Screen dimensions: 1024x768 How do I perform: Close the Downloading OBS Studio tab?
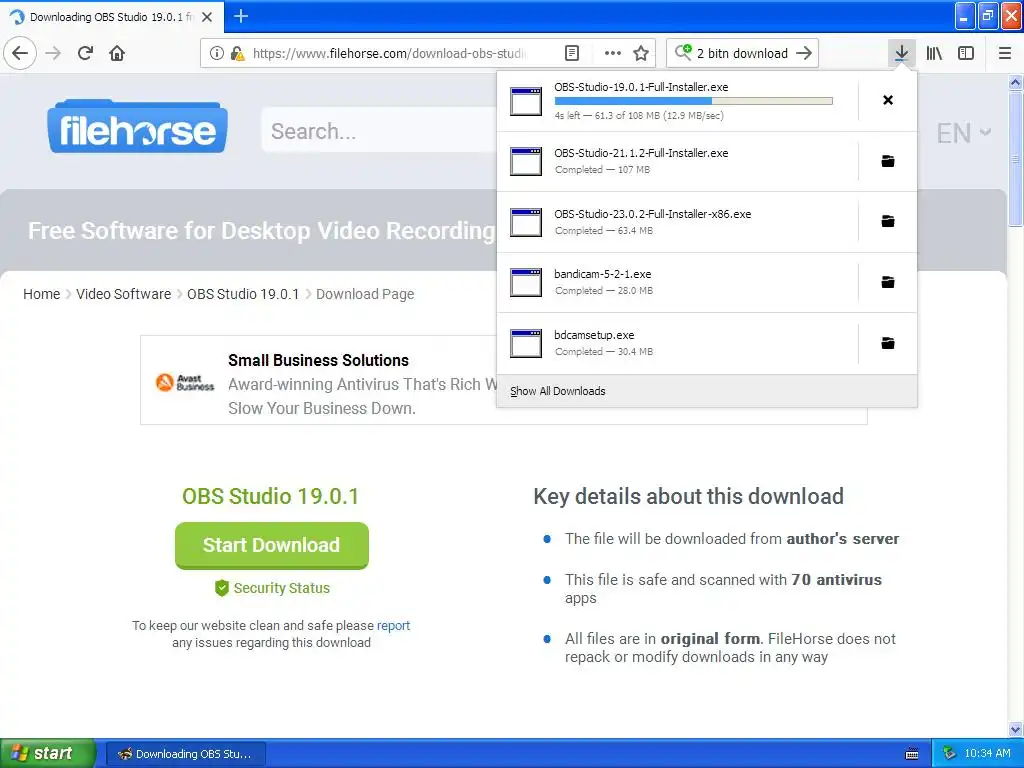point(207,17)
